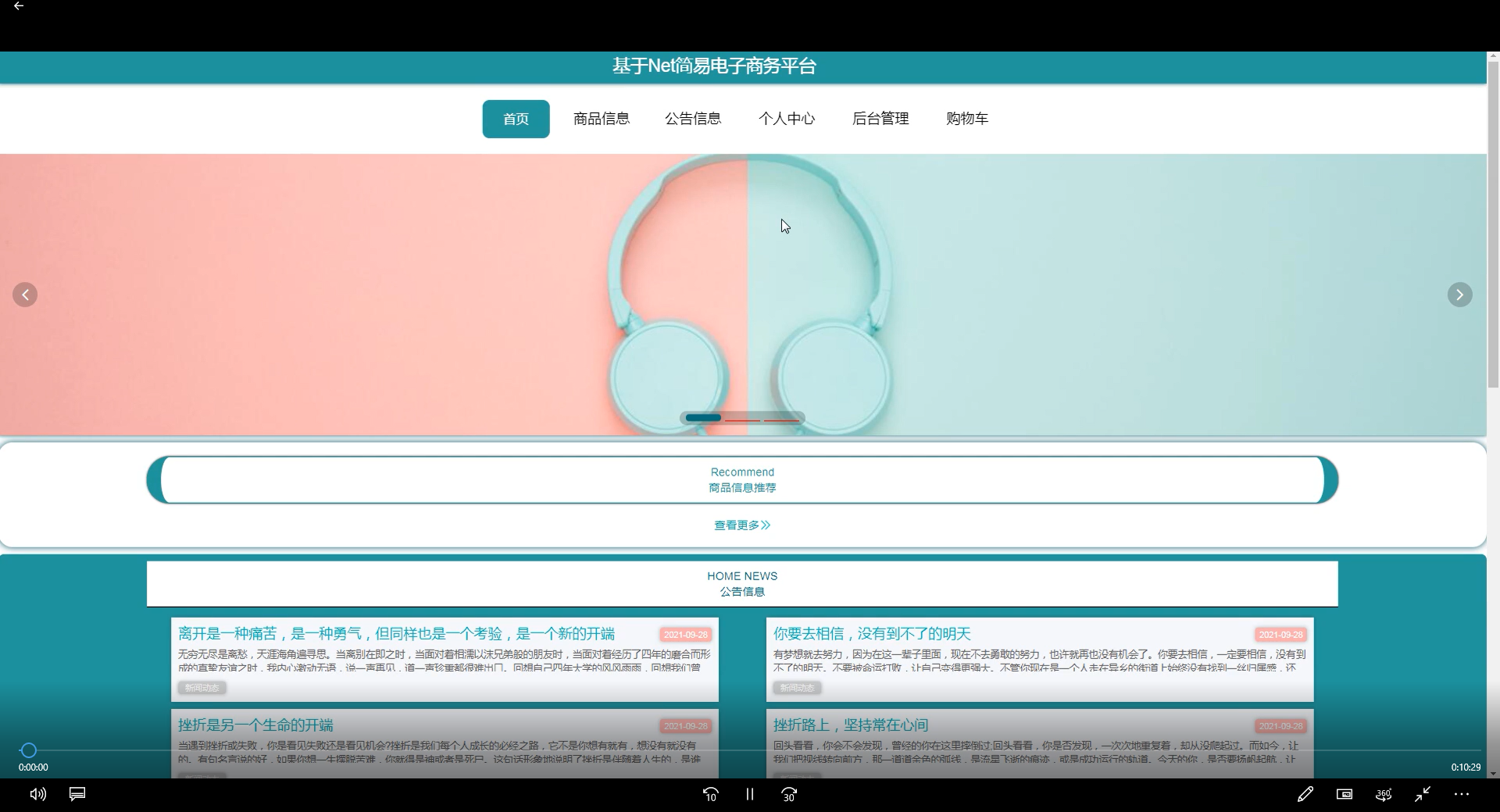
Task: Skip back 10 seconds
Action: pyautogui.click(x=710, y=794)
